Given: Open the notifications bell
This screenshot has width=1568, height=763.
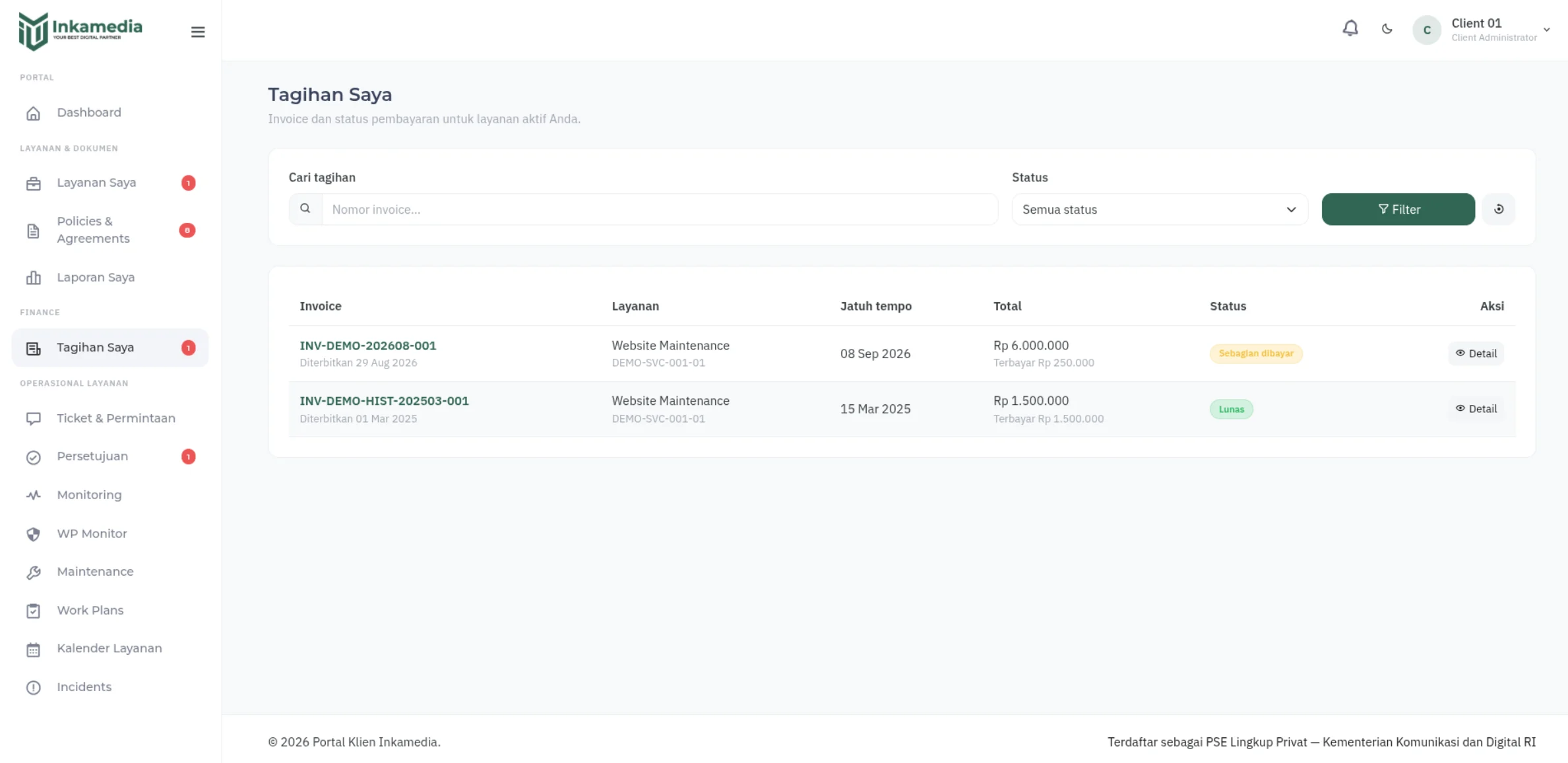Looking at the screenshot, I should [x=1350, y=29].
